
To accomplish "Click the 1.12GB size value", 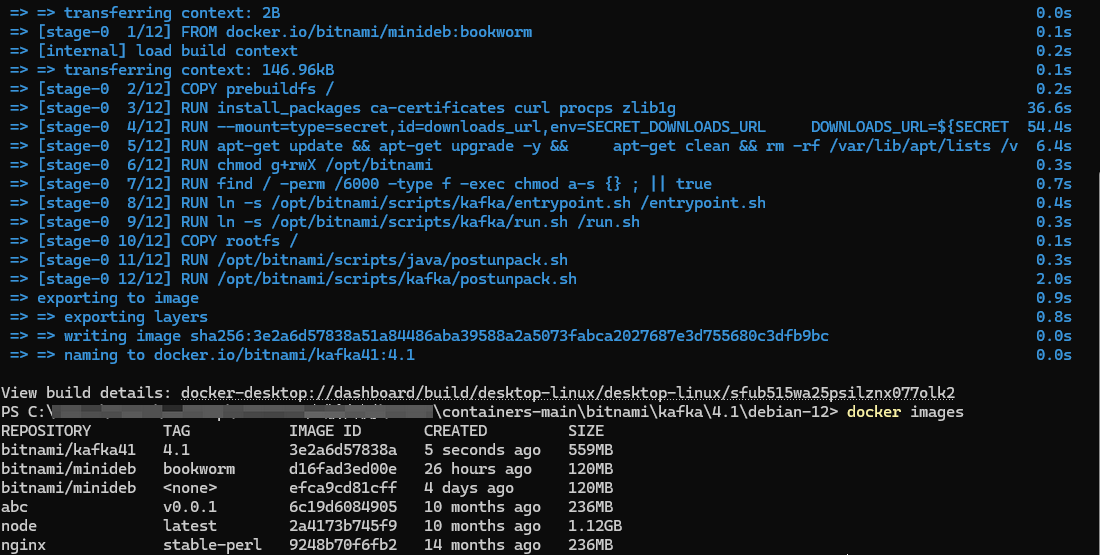I will [595, 526].
